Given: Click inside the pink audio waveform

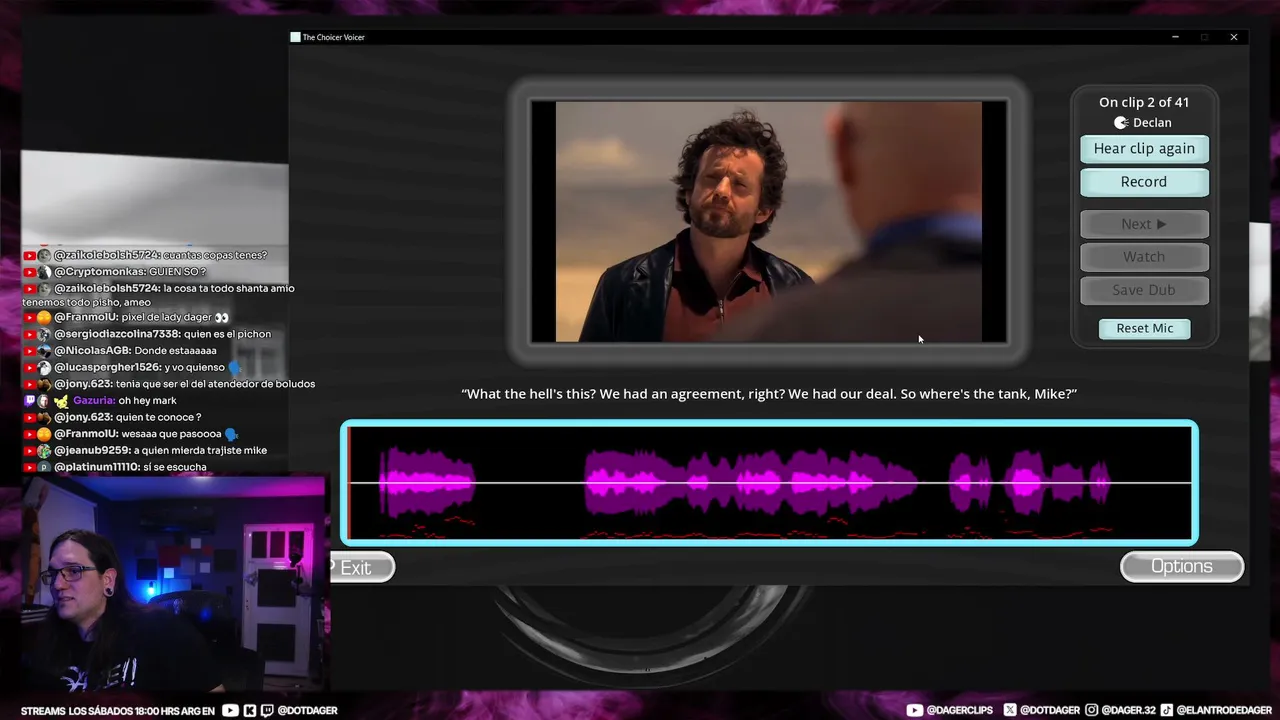Looking at the screenshot, I should click(x=769, y=483).
